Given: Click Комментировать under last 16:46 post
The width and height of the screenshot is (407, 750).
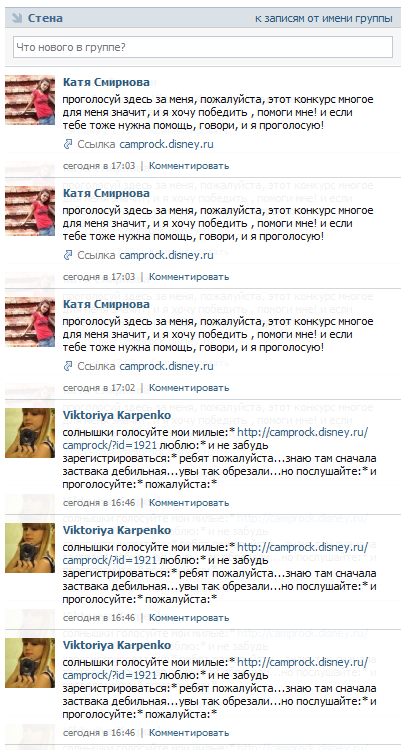Looking at the screenshot, I should (189, 733).
